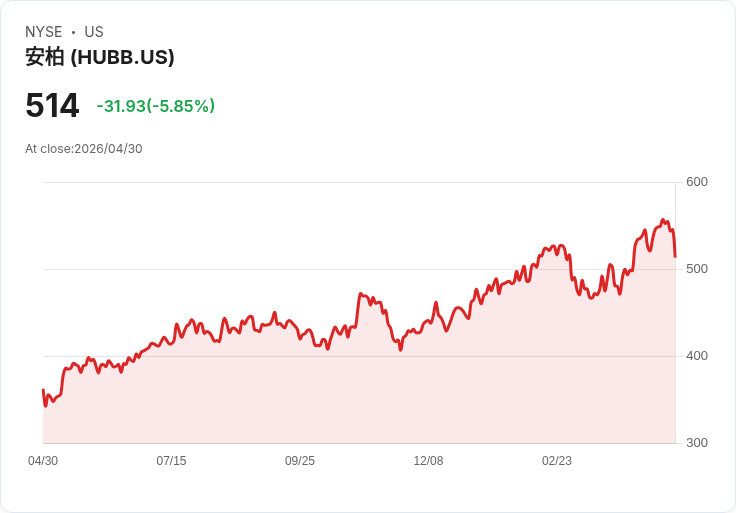Click the 07/15 x-axis date label

tap(171, 461)
